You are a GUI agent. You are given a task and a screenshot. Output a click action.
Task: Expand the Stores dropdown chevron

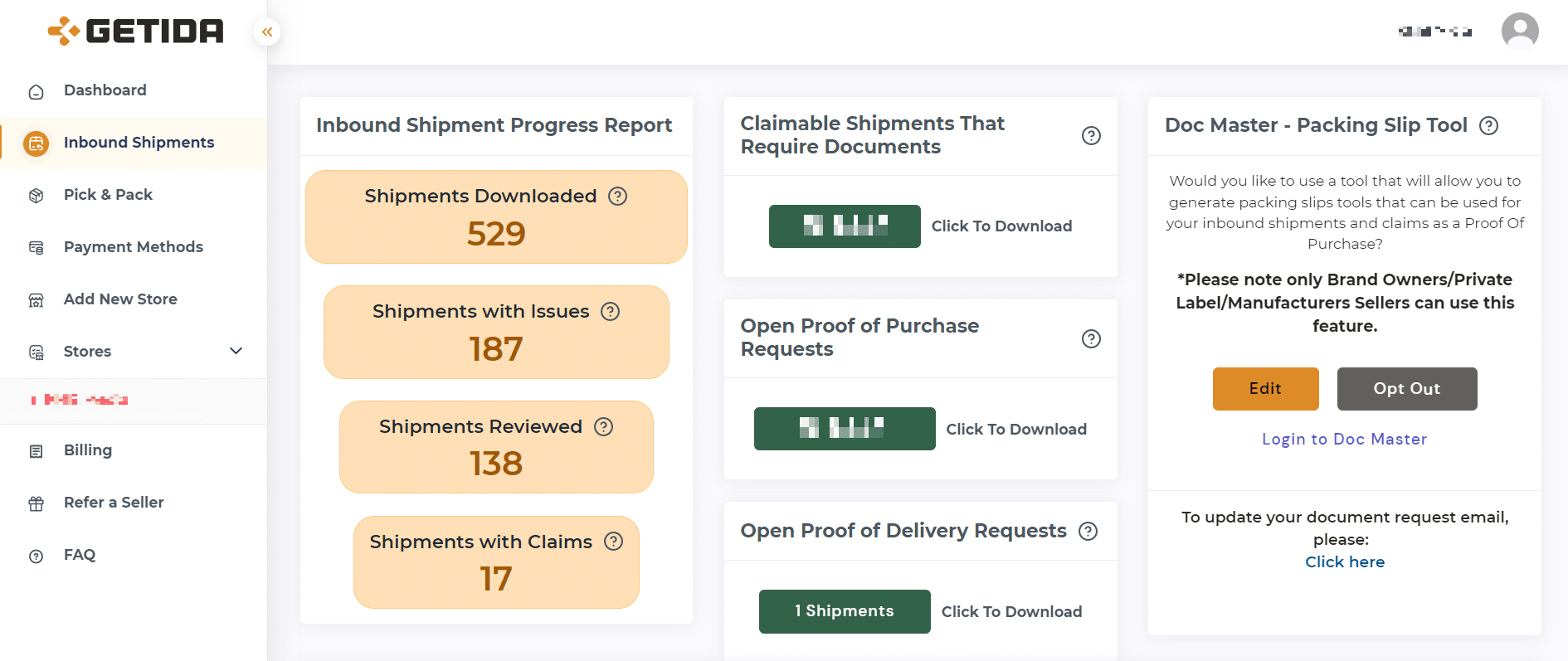click(x=236, y=351)
